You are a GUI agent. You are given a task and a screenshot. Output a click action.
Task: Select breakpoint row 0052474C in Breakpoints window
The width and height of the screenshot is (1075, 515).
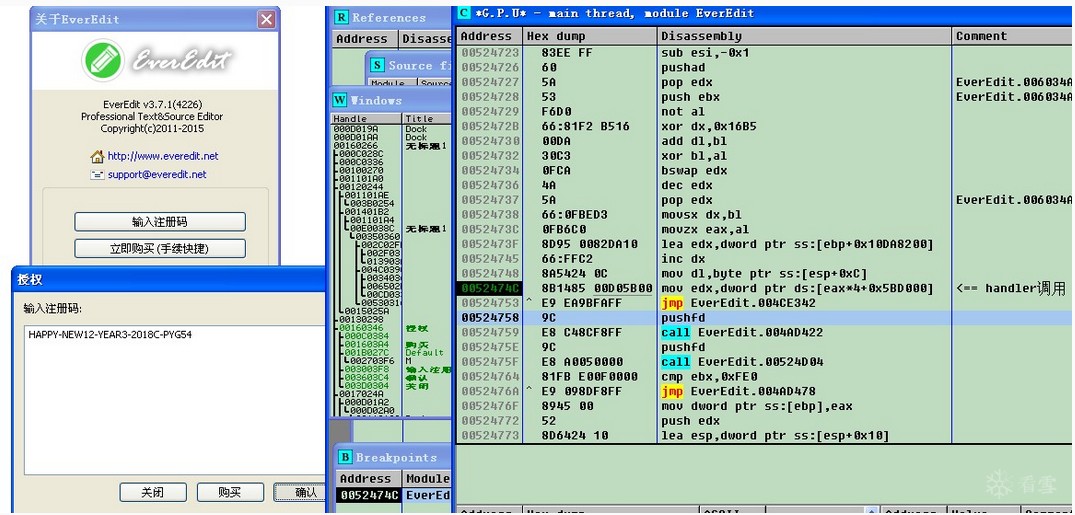tap(394, 494)
